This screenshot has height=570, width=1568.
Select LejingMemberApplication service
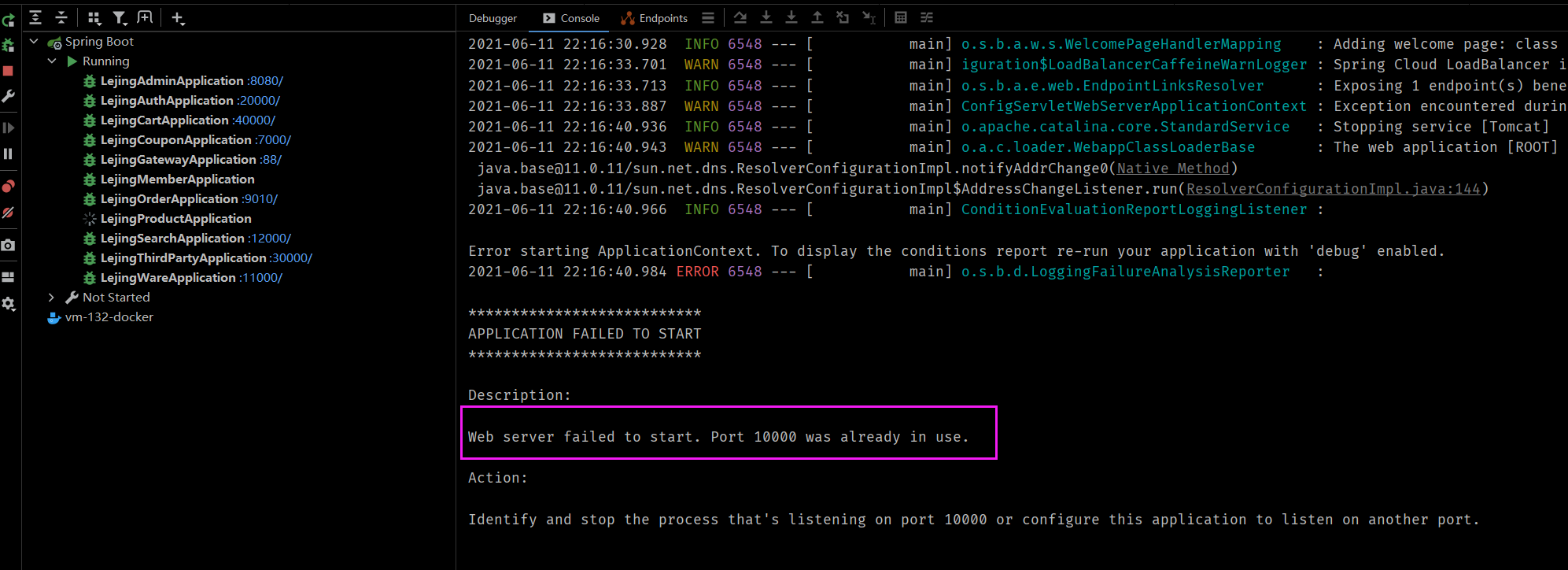point(178,179)
